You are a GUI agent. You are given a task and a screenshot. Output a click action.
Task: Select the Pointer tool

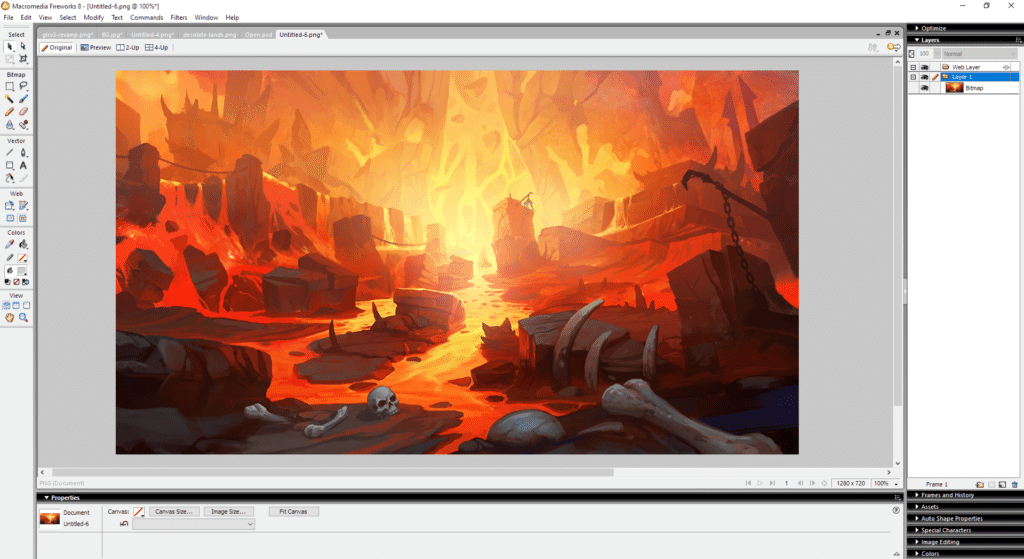click(10, 46)
